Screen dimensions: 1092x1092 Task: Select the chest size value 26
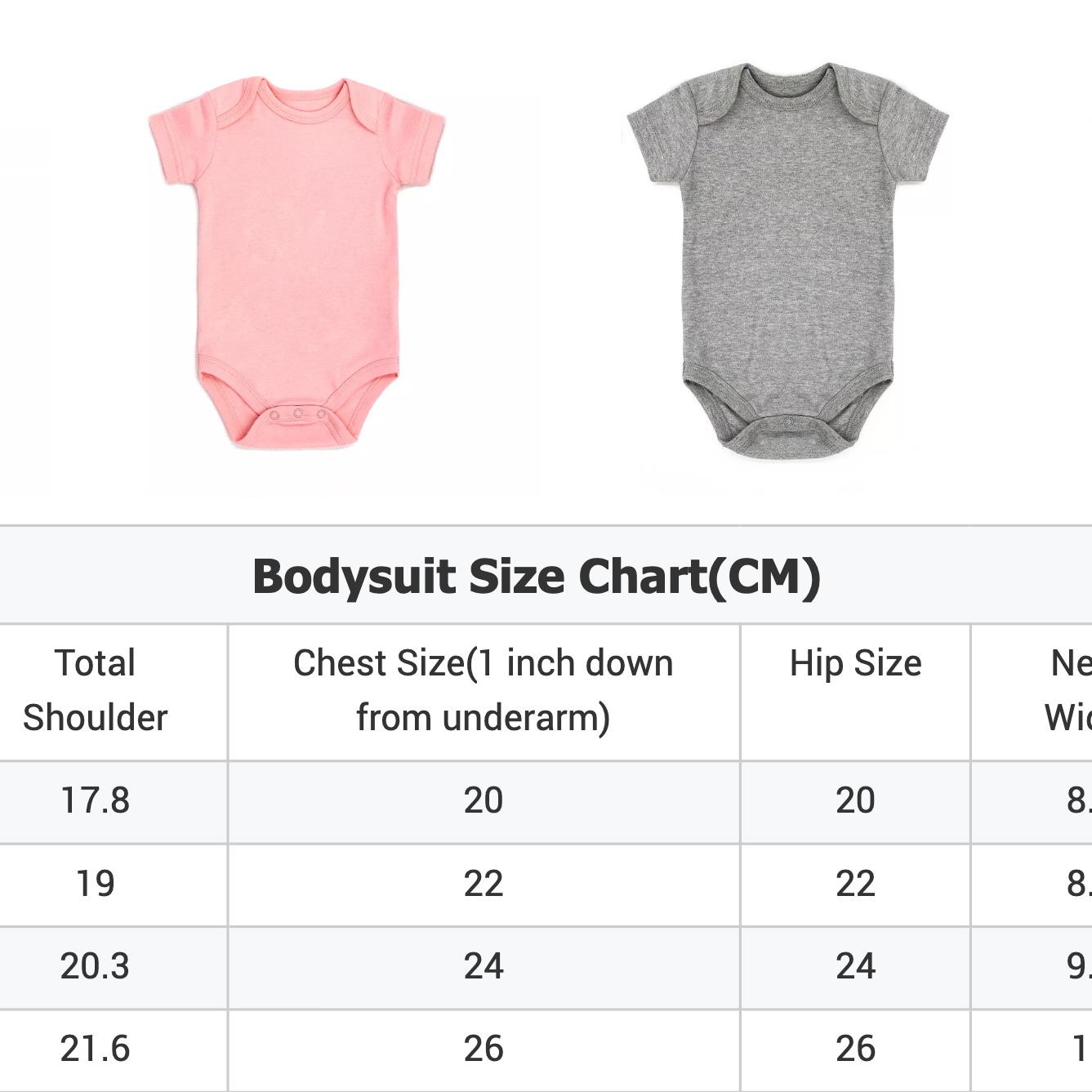pyautogui.click(x=484, y=1049)
